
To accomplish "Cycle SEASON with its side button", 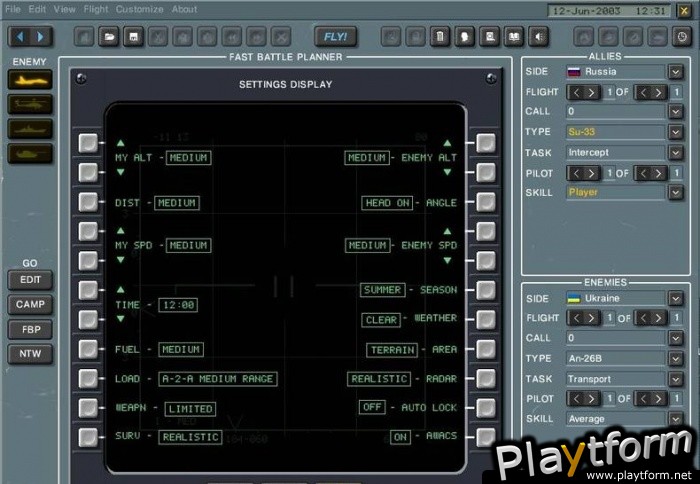I will click(486, 290).
